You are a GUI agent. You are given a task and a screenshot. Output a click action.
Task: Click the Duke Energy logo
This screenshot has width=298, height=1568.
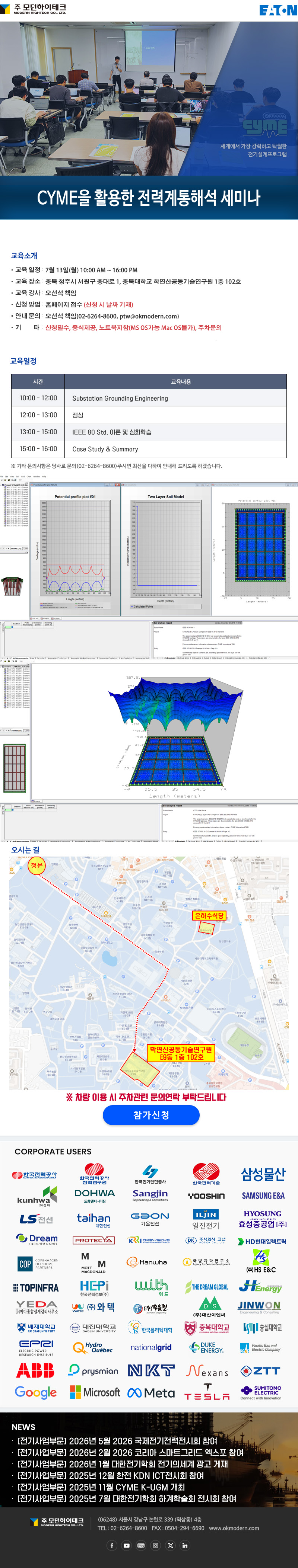tap(207, 1348)
